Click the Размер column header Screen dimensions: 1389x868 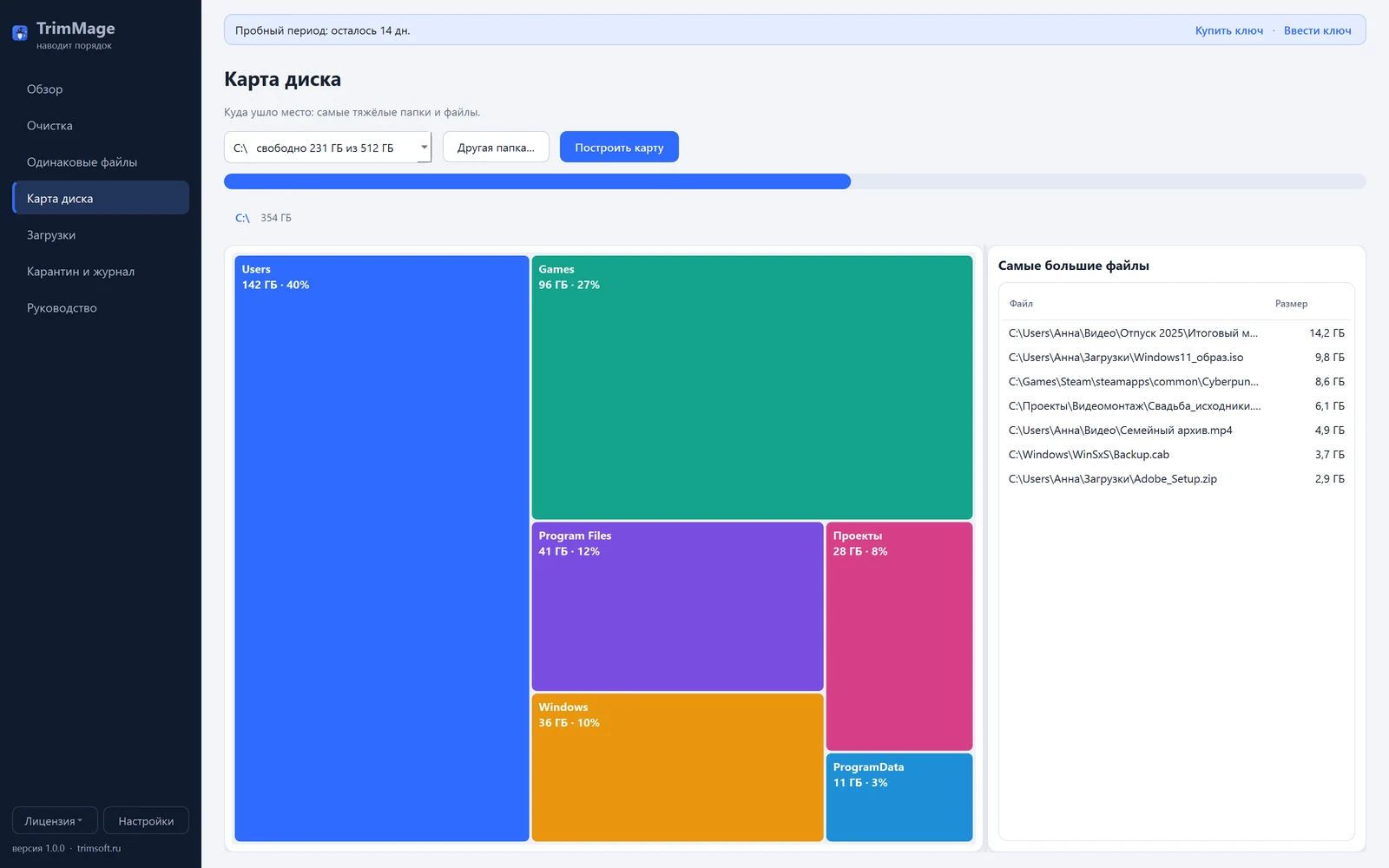[x=1291, y=304]
